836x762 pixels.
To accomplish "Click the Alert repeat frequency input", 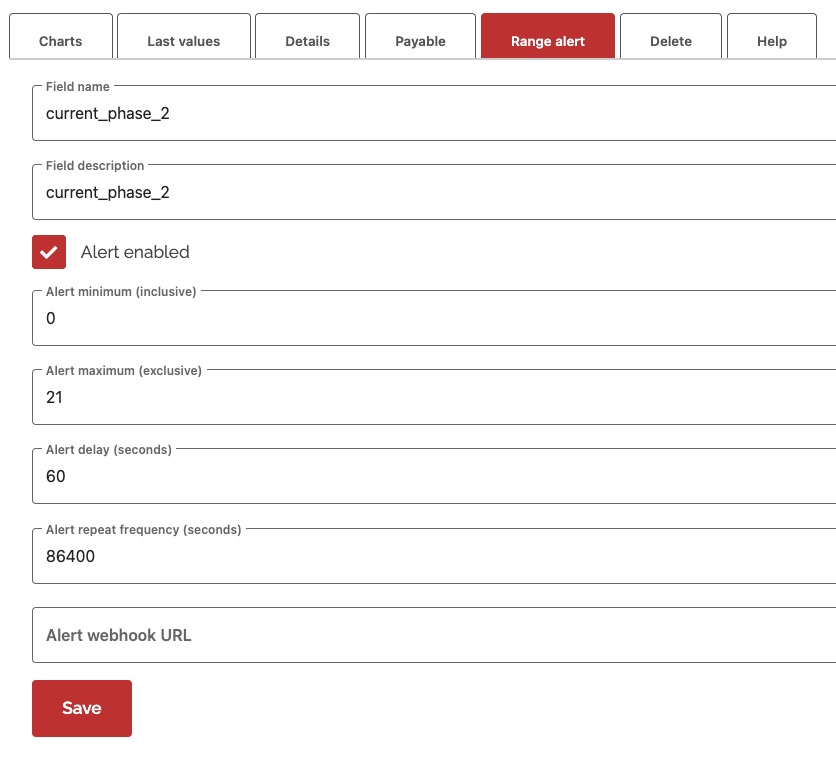I will click(400, 556).
